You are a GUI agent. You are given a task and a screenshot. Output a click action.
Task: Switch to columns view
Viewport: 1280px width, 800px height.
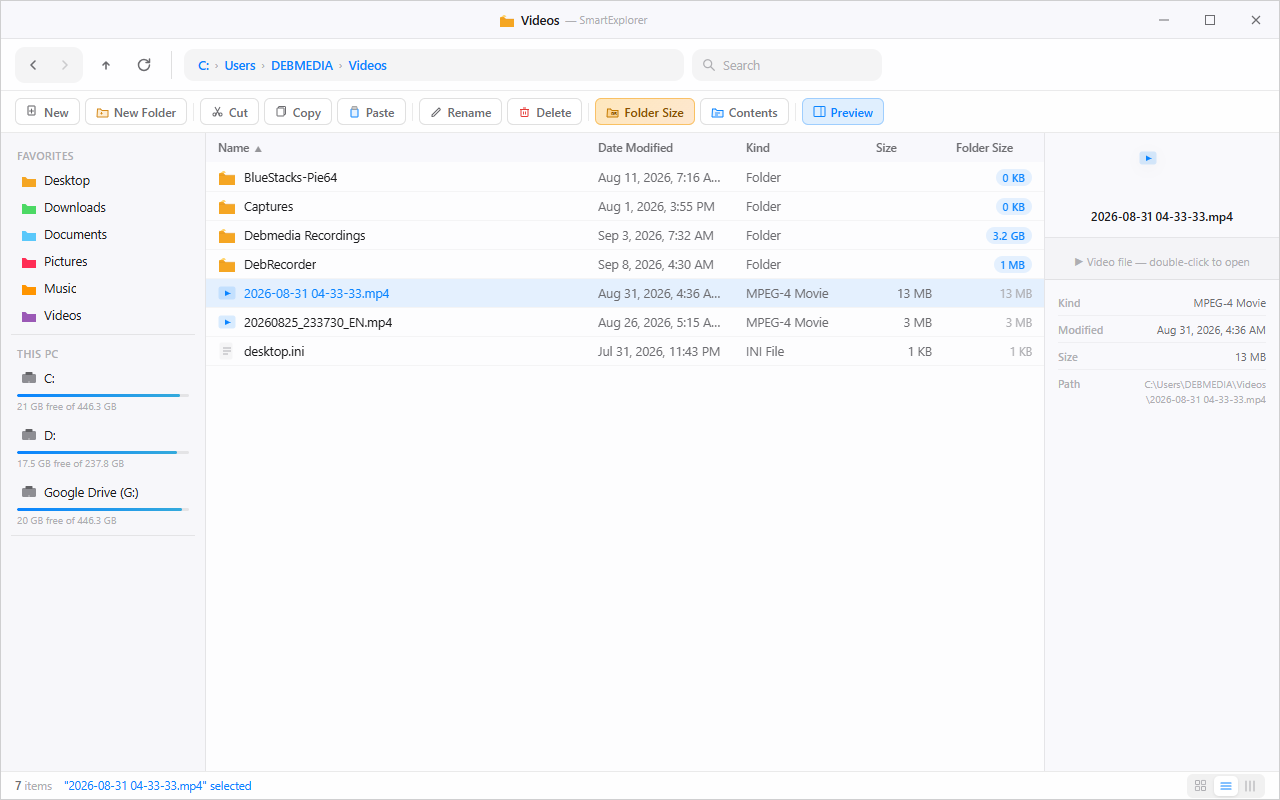[x=1250, y=786]
